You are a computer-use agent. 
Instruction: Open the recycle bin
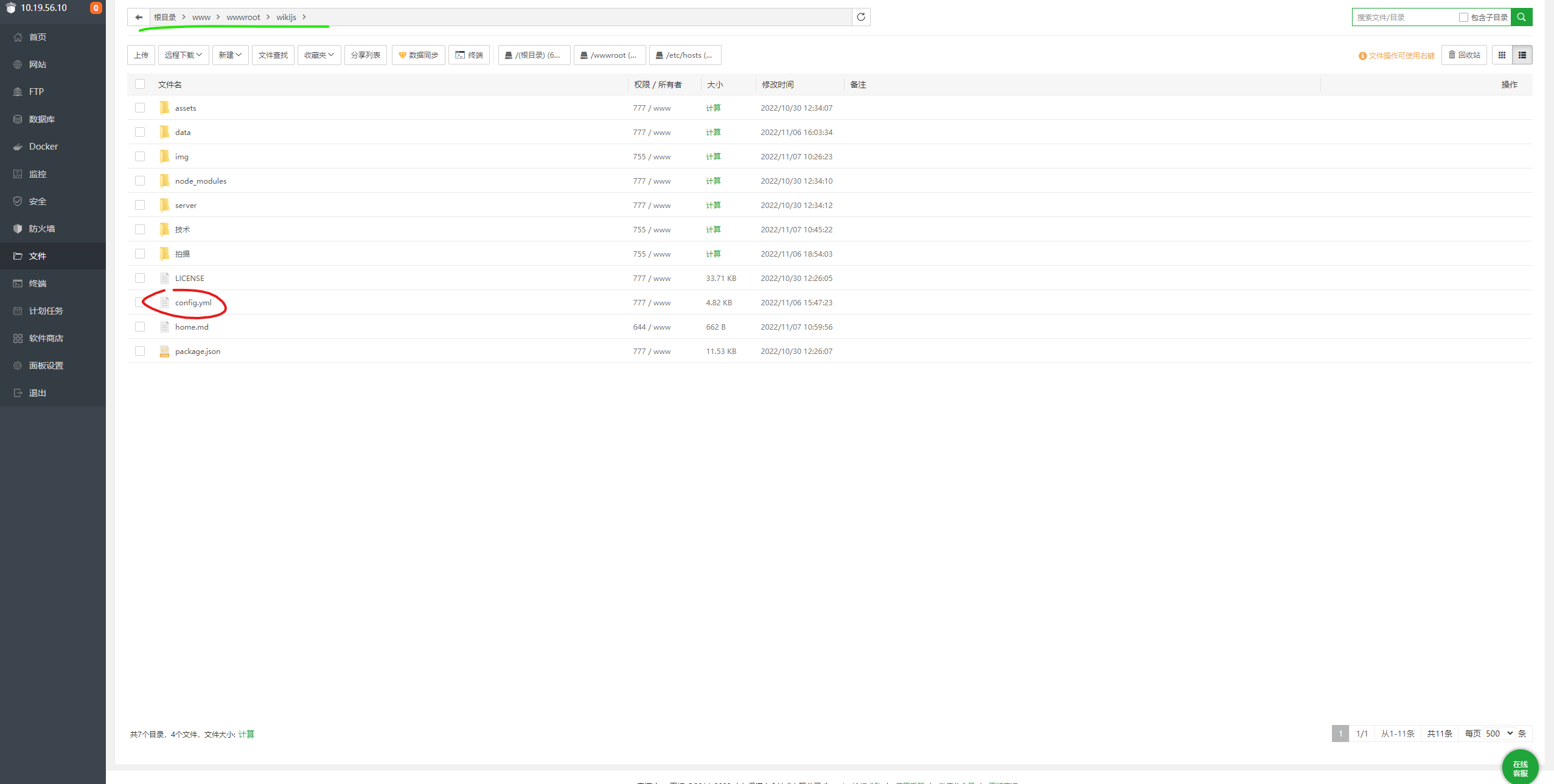[x=1464, y=55]
